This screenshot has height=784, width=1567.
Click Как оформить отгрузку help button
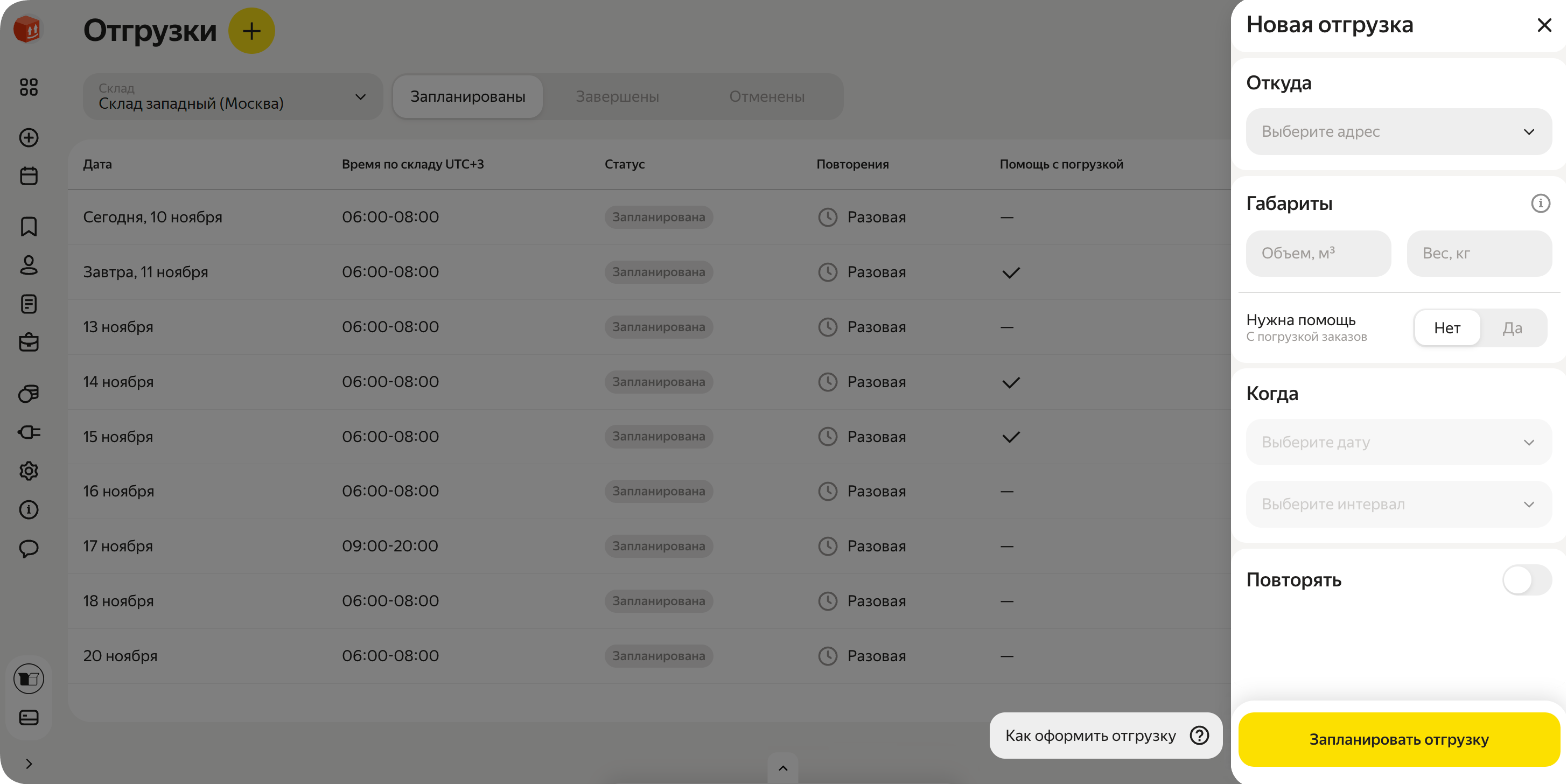(x=1106, y=736)
